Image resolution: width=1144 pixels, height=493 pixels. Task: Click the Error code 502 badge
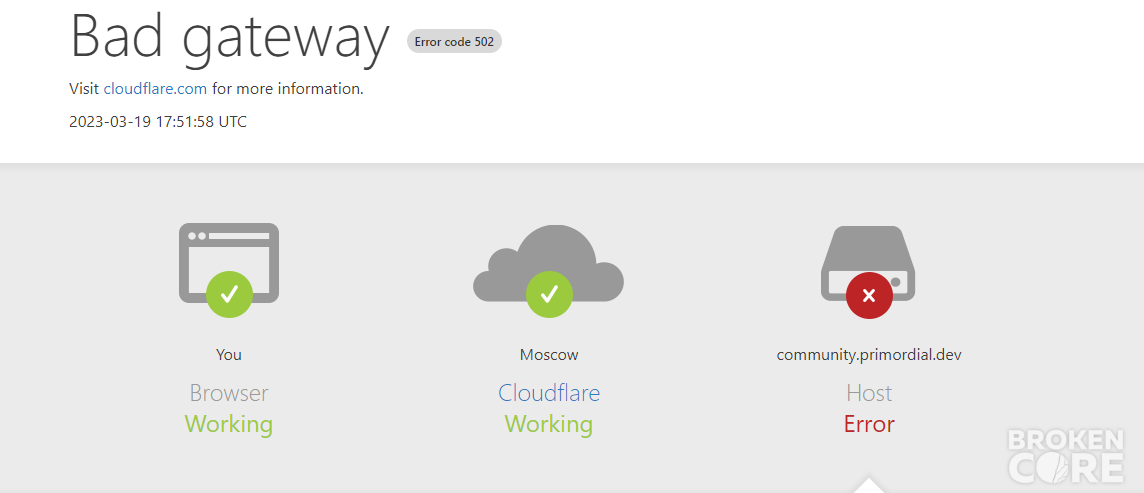[454, 42]
